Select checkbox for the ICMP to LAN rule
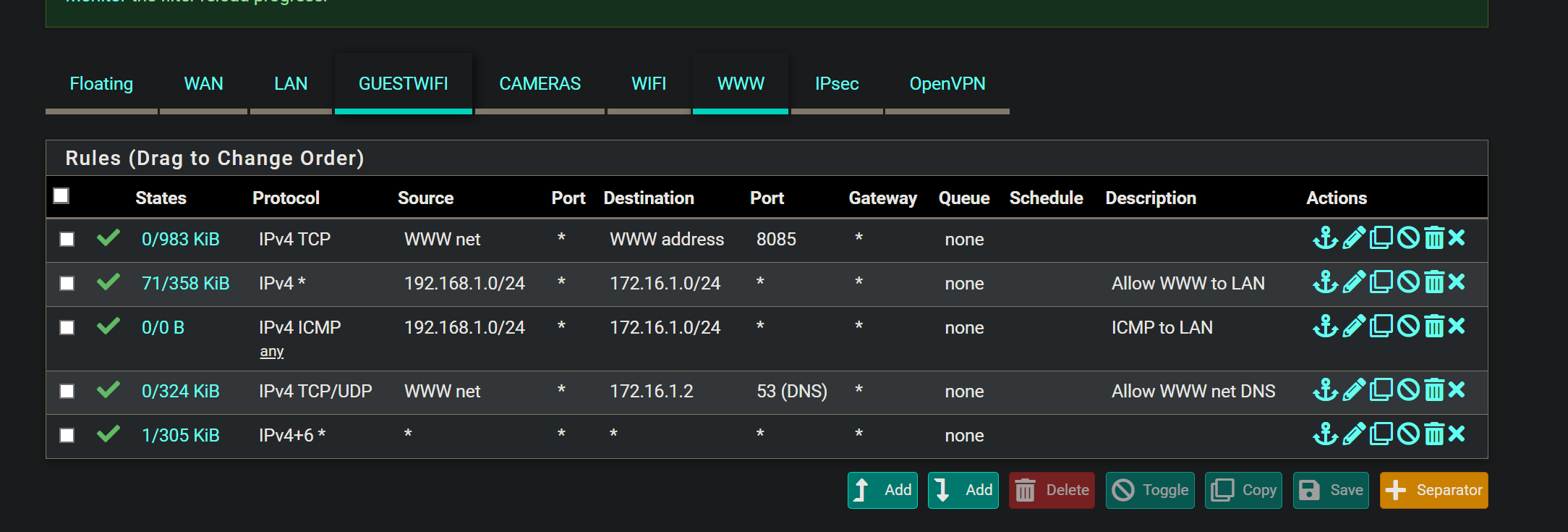 coord(67,328)
